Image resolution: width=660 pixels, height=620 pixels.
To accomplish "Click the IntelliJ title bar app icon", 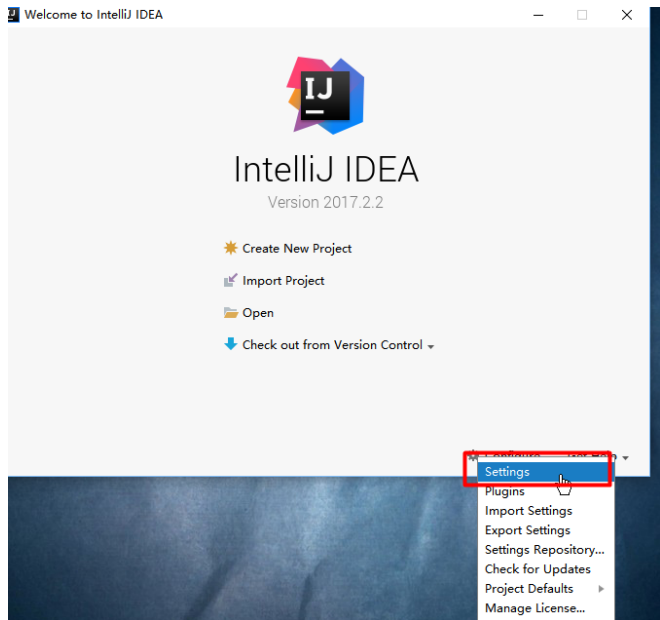I will pos(13,15).
